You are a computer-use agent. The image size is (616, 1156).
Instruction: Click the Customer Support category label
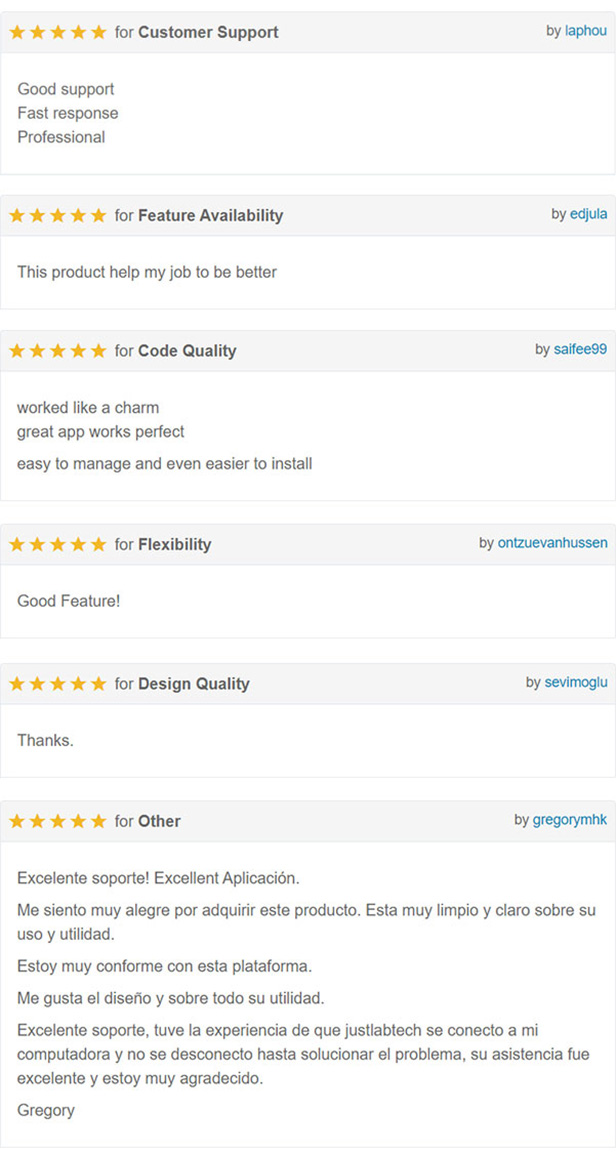pos(209,32)
